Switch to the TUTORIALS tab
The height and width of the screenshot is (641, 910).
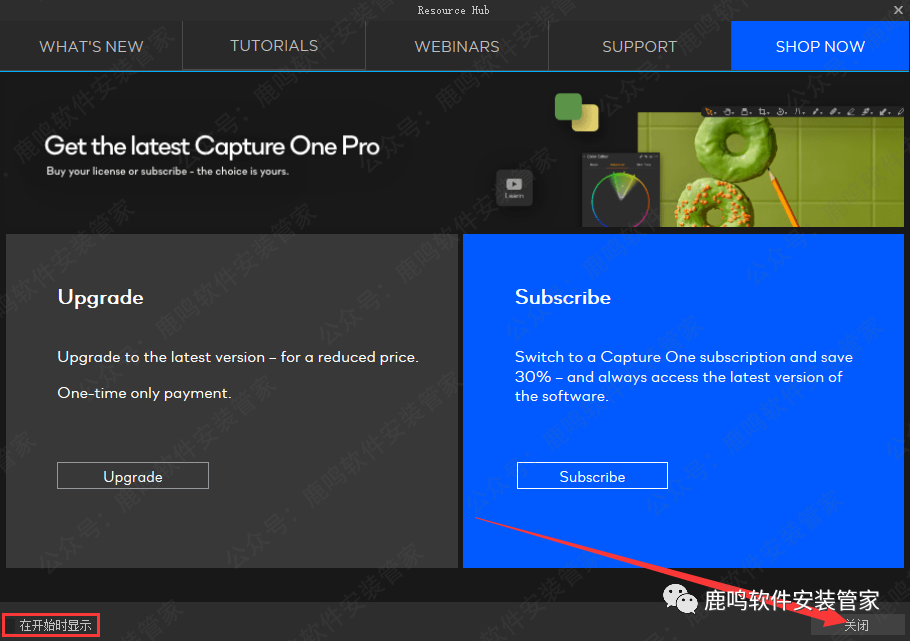pos(274,46)
